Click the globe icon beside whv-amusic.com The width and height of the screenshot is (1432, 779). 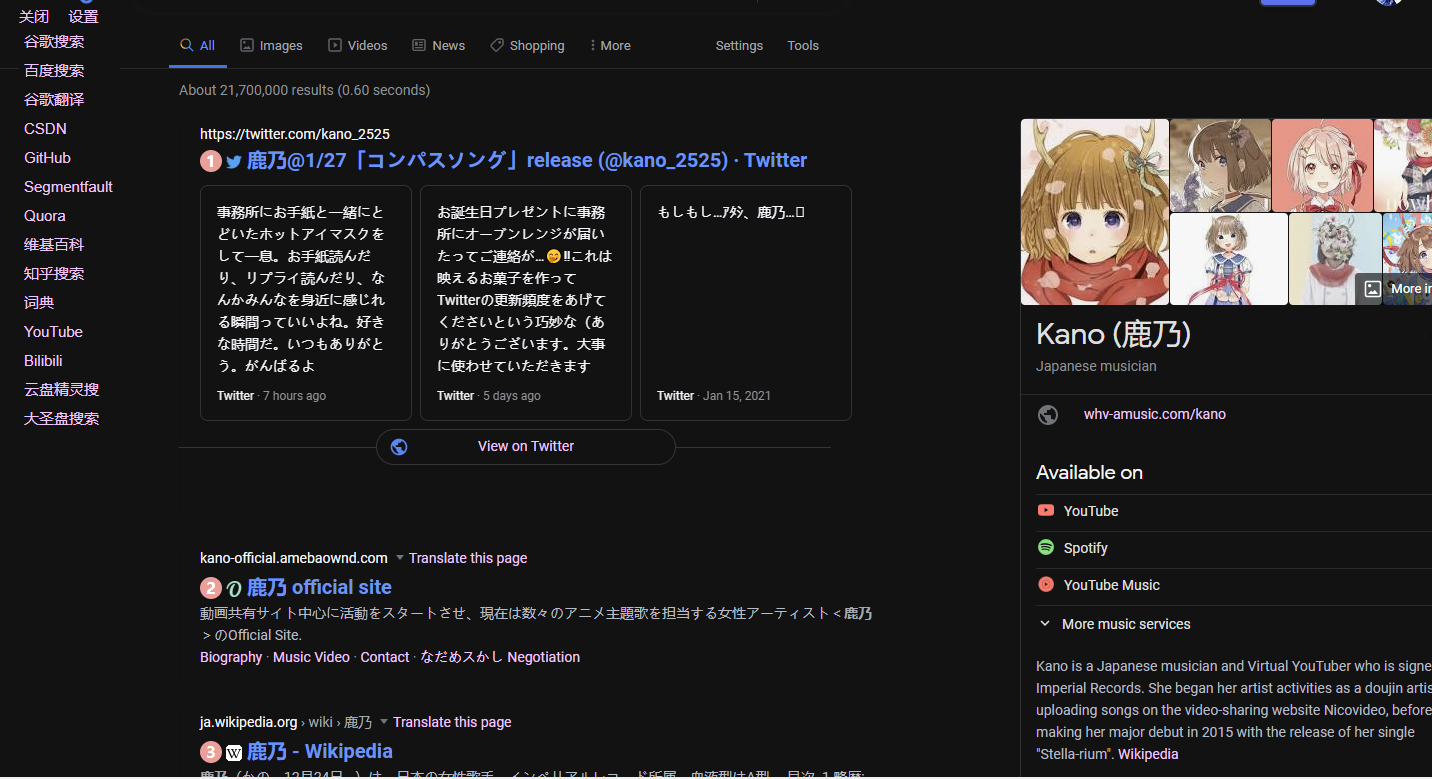[x=1048, y=414]
